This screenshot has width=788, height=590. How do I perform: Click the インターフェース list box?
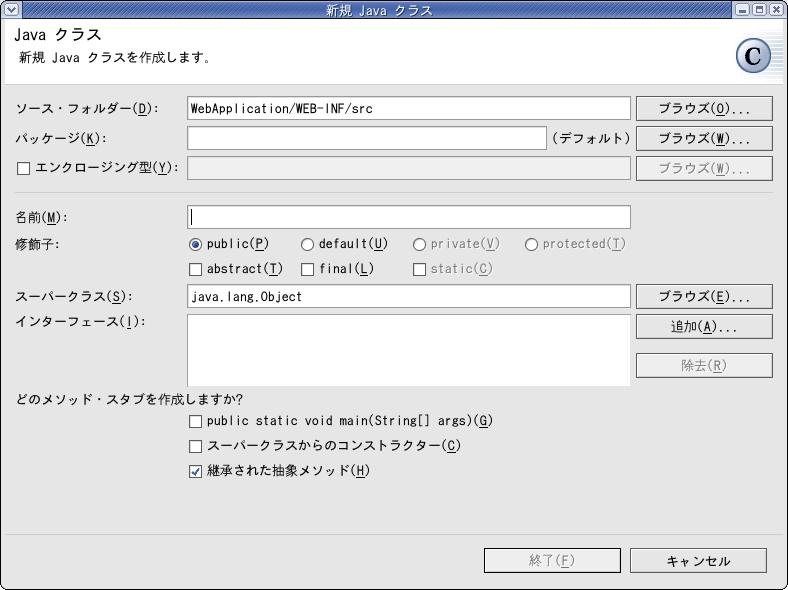click(409, 350)
